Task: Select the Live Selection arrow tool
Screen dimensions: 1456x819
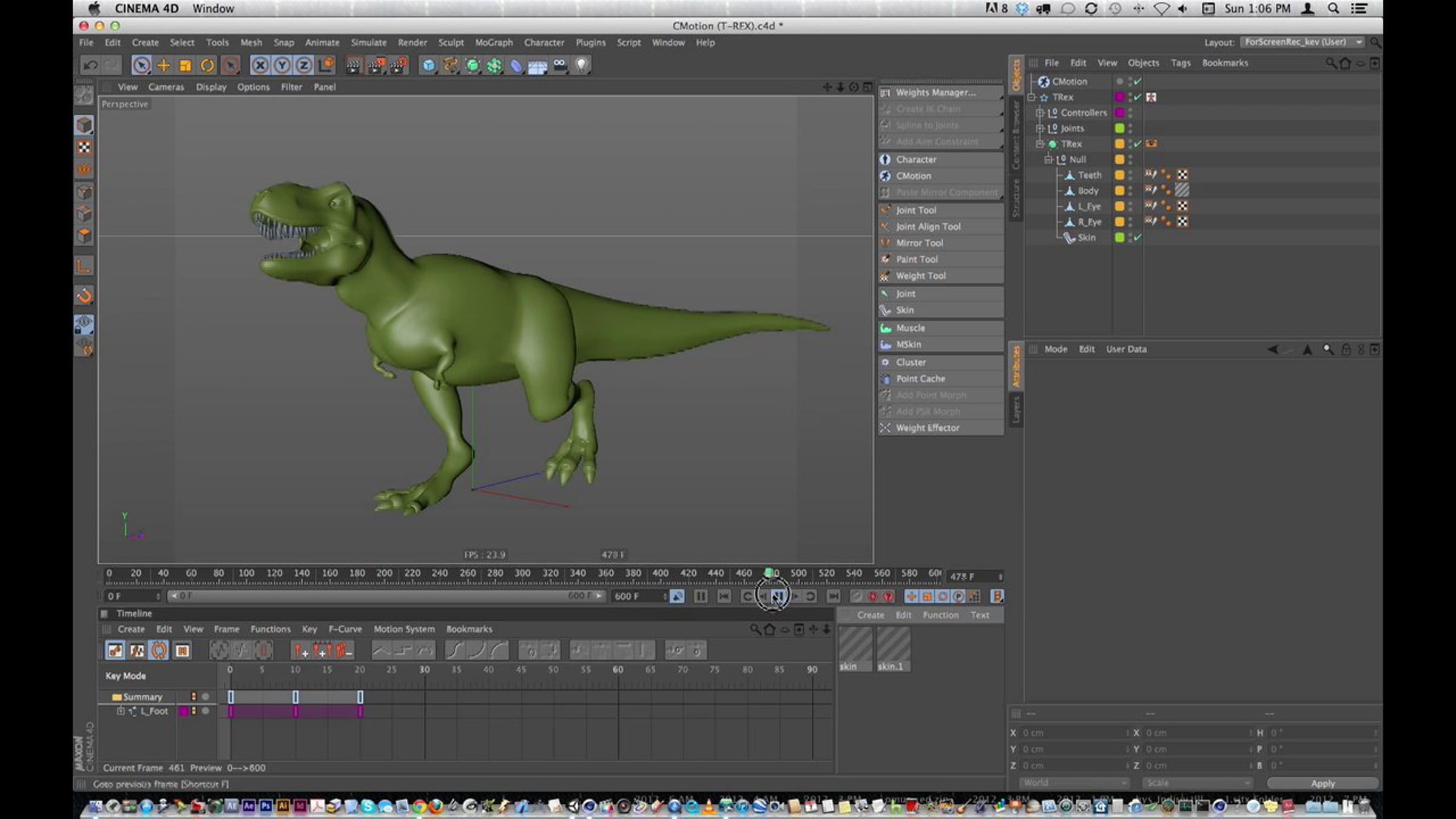Action: [x=141, y=65]
